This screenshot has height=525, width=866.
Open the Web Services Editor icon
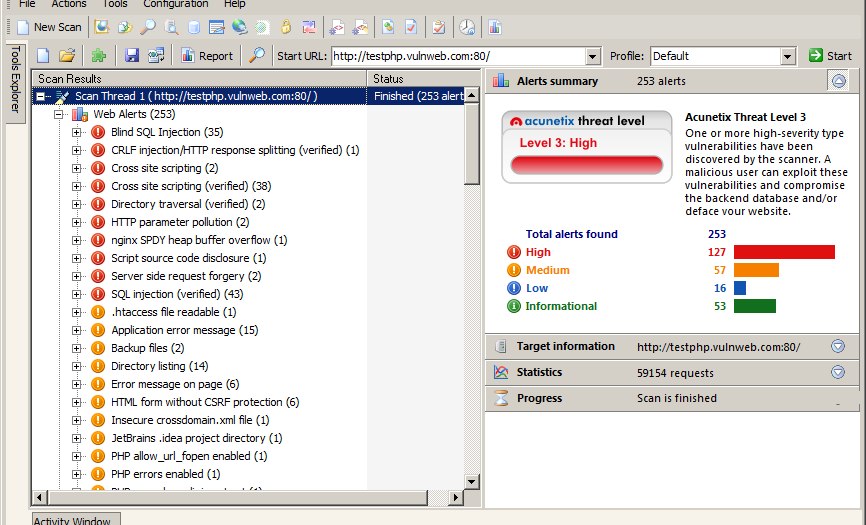[x=360, y=26]
